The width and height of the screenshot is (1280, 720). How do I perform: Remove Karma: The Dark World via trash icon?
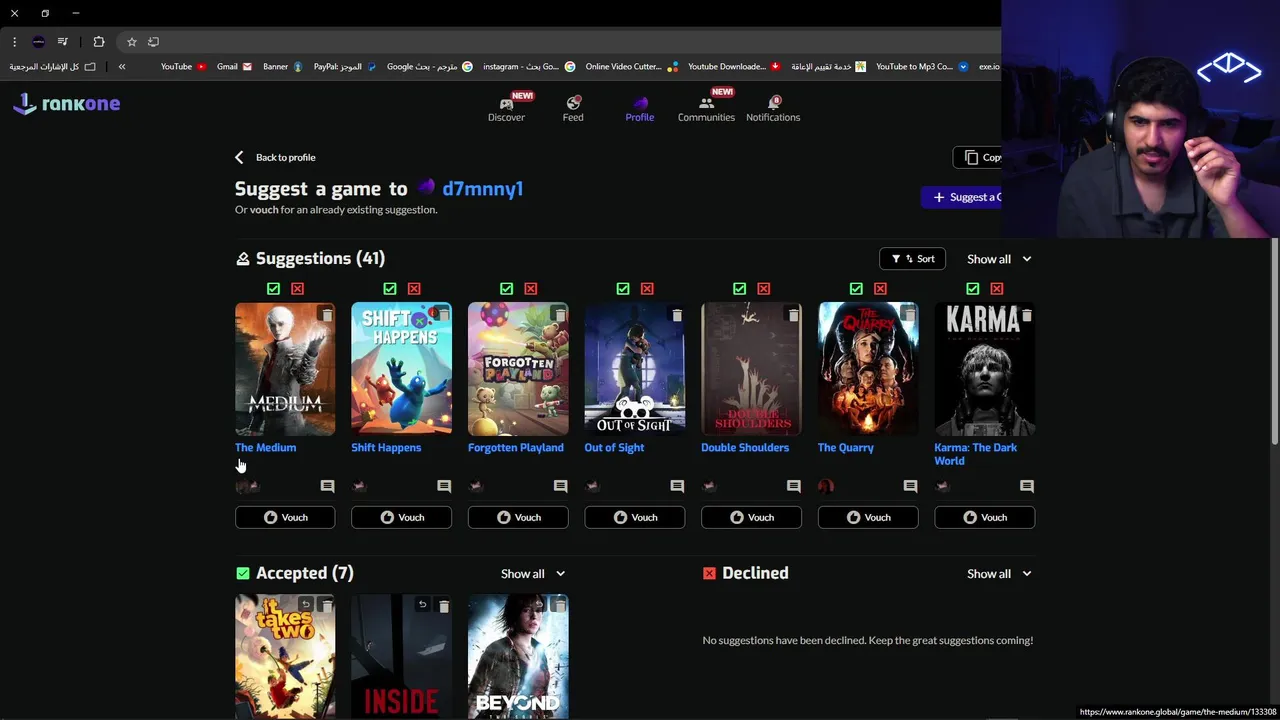pyautogui.click(x=1026, y=315)
